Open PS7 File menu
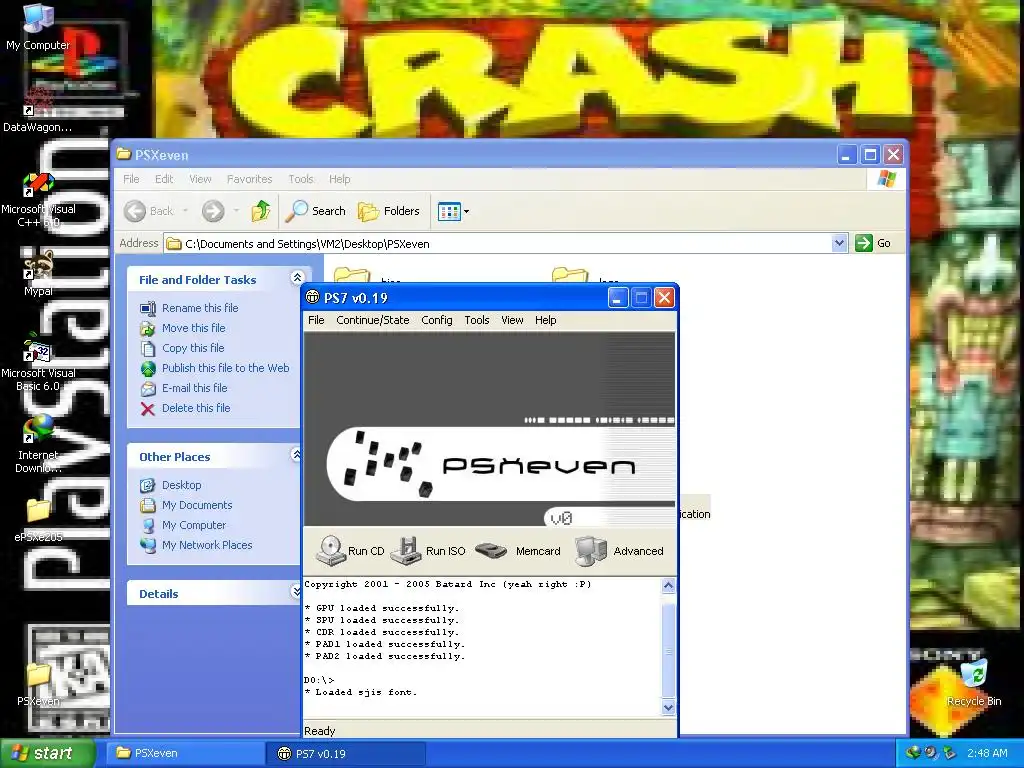The height and width of the screenshot is (768, 1024). point(316,320)
